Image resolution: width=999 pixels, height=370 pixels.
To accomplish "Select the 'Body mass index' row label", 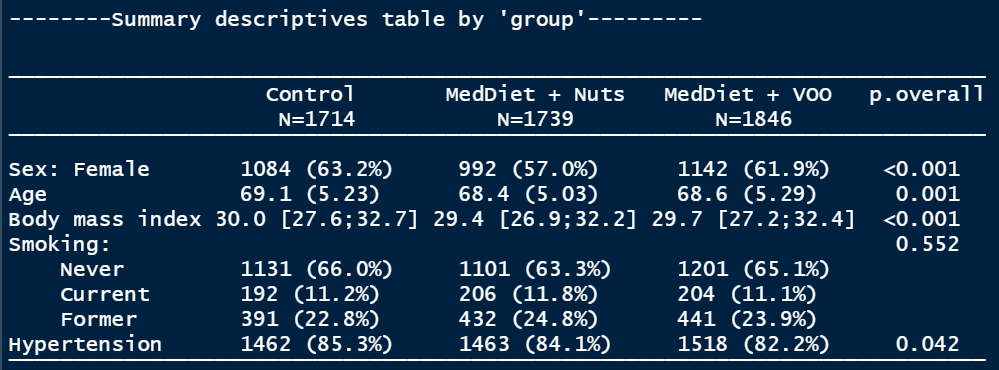I will 105,219.
